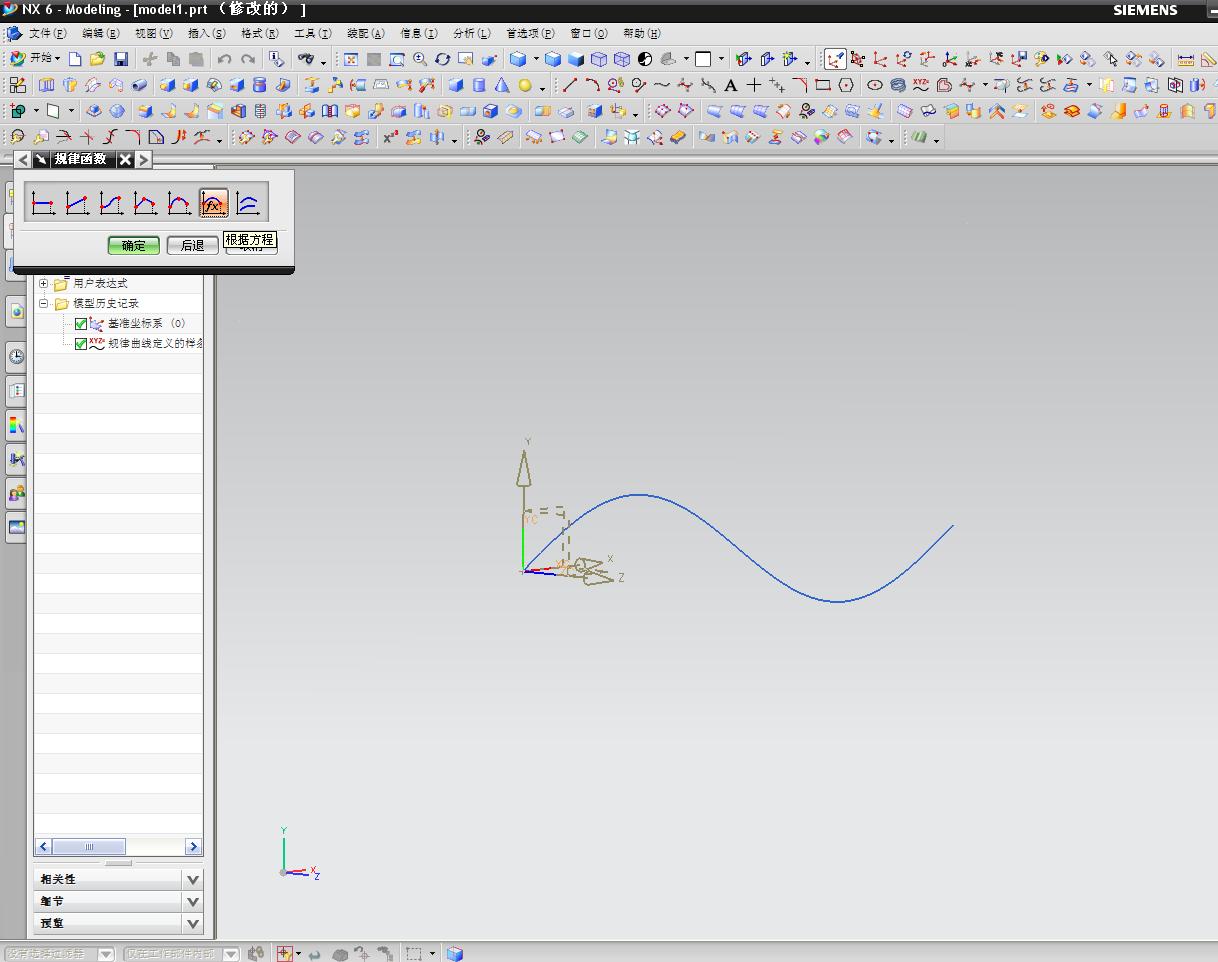Choose the constant law function icon
1218x962 pixels.
coord(42,204)
